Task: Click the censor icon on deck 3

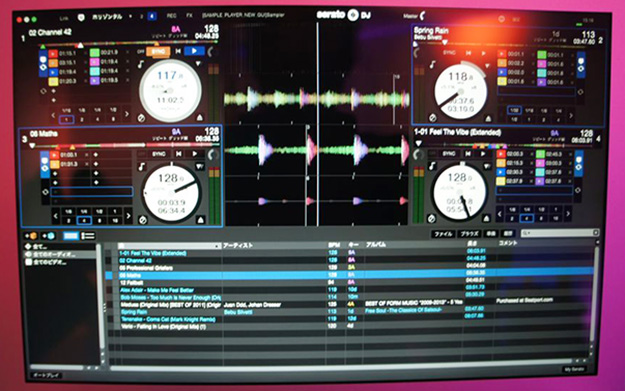Action: point(142,220)
